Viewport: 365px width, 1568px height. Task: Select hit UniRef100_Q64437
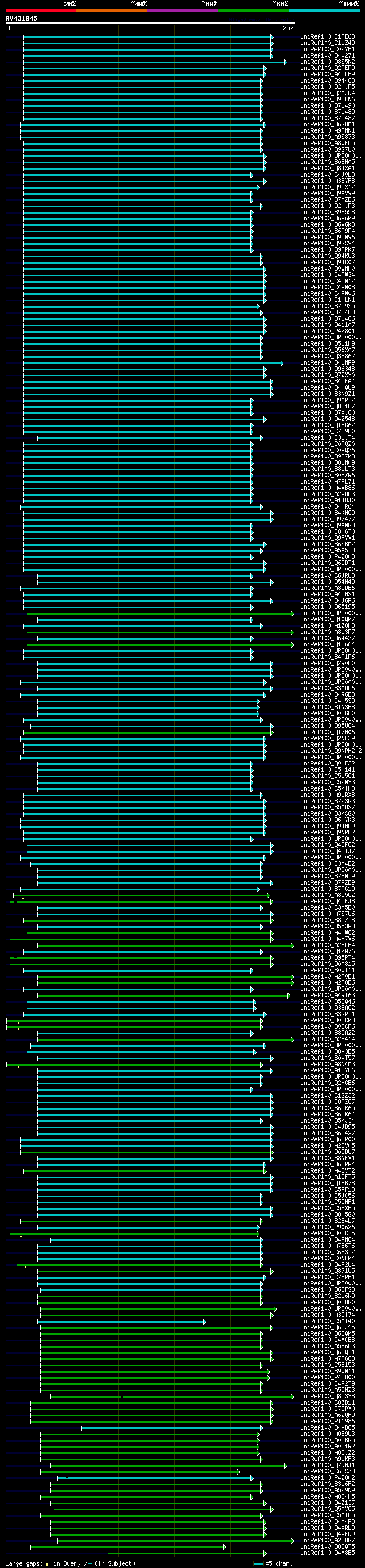coord(327,638)
